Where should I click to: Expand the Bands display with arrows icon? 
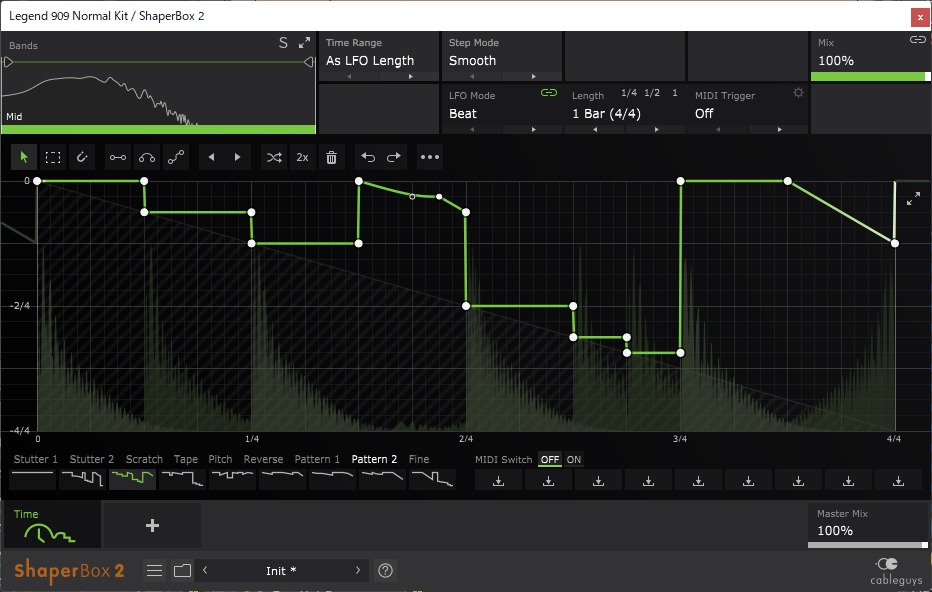click(304, 43)
